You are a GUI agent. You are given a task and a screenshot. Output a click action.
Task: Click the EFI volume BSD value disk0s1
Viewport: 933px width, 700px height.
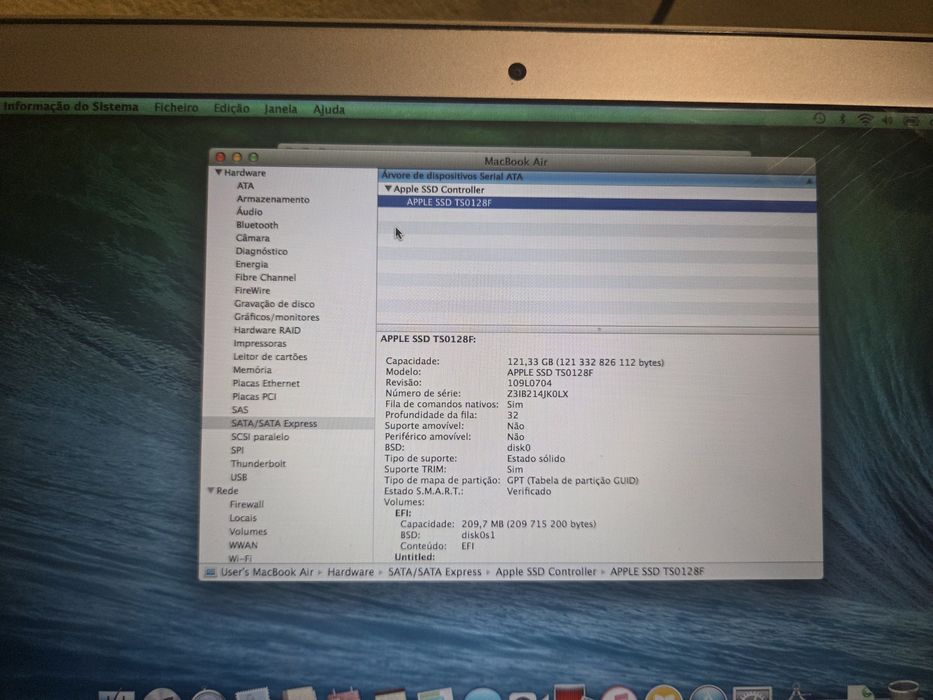pyautogui.click(x=478, y=535)
